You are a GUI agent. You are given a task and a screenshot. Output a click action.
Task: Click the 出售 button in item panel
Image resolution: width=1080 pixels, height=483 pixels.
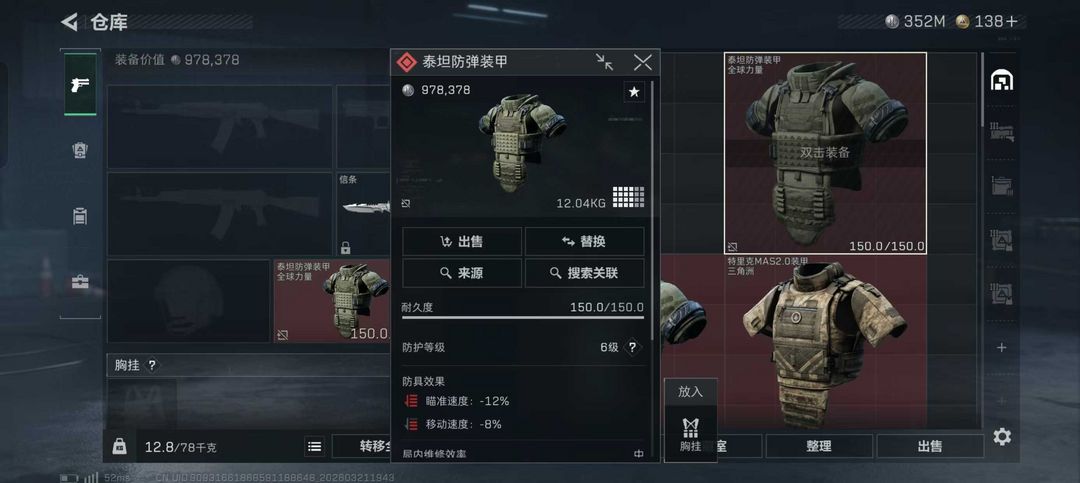coord(462,242)
